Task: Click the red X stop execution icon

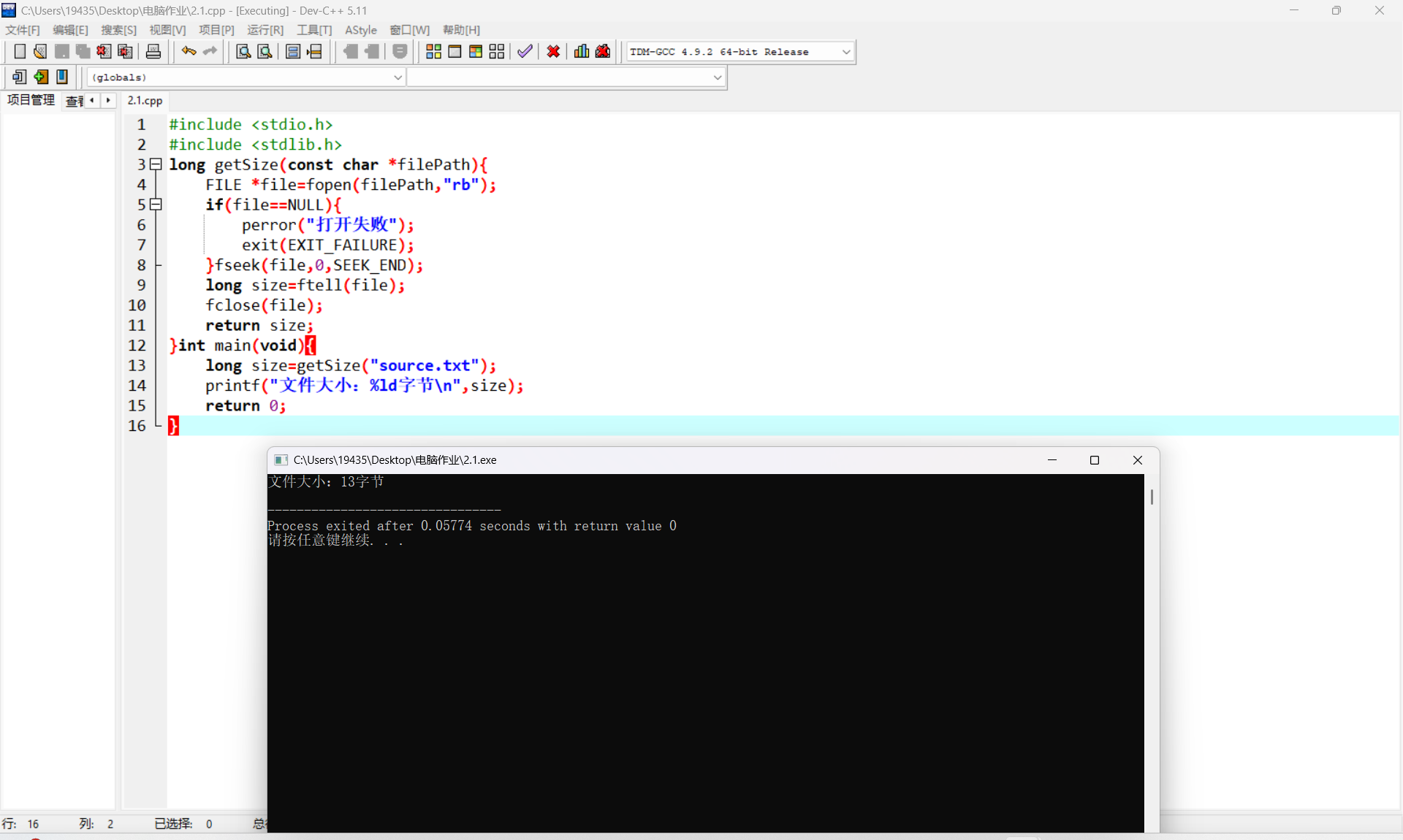Action: [553, 51]
